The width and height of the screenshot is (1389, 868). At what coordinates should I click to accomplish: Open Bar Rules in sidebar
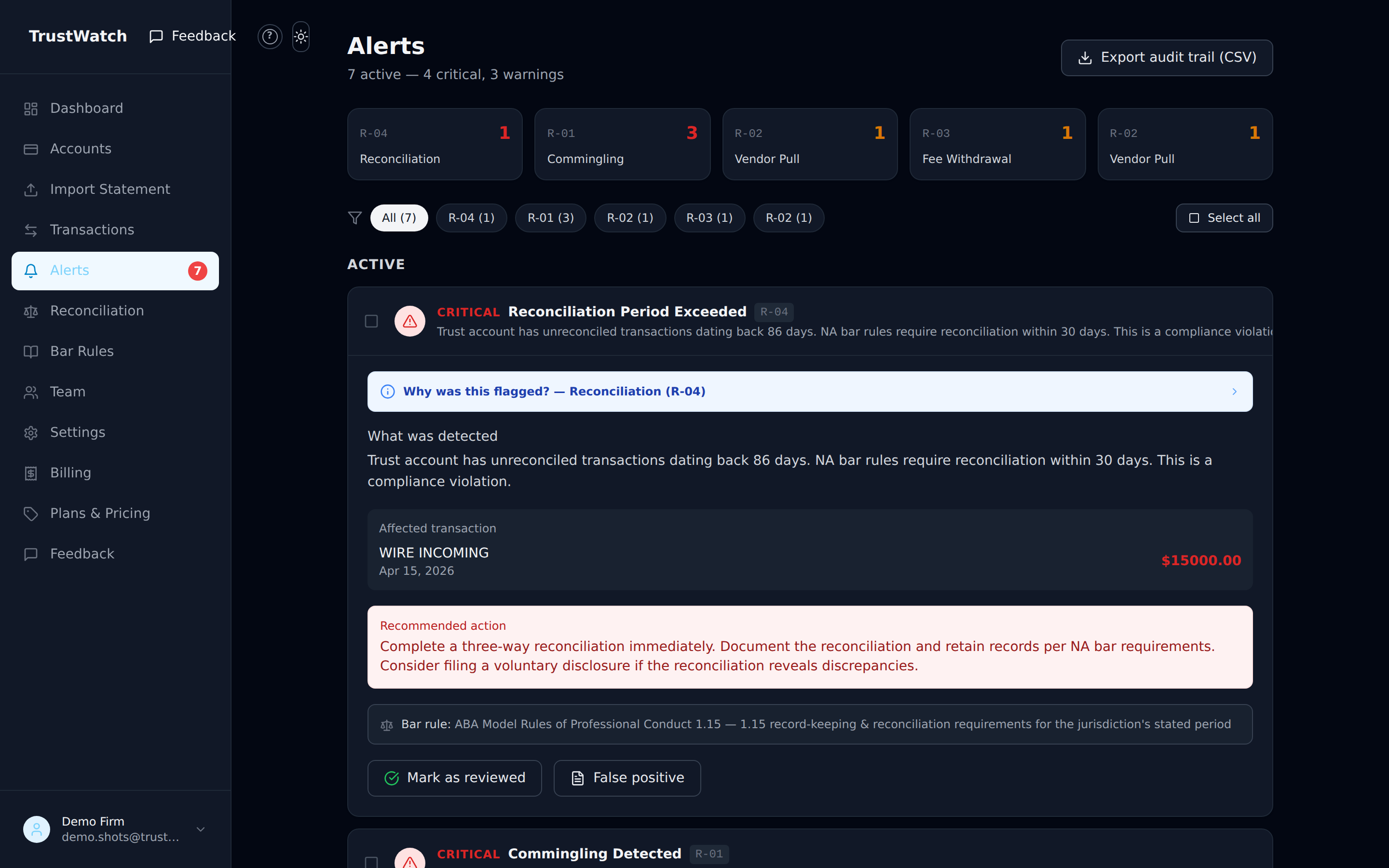point(115,352)
